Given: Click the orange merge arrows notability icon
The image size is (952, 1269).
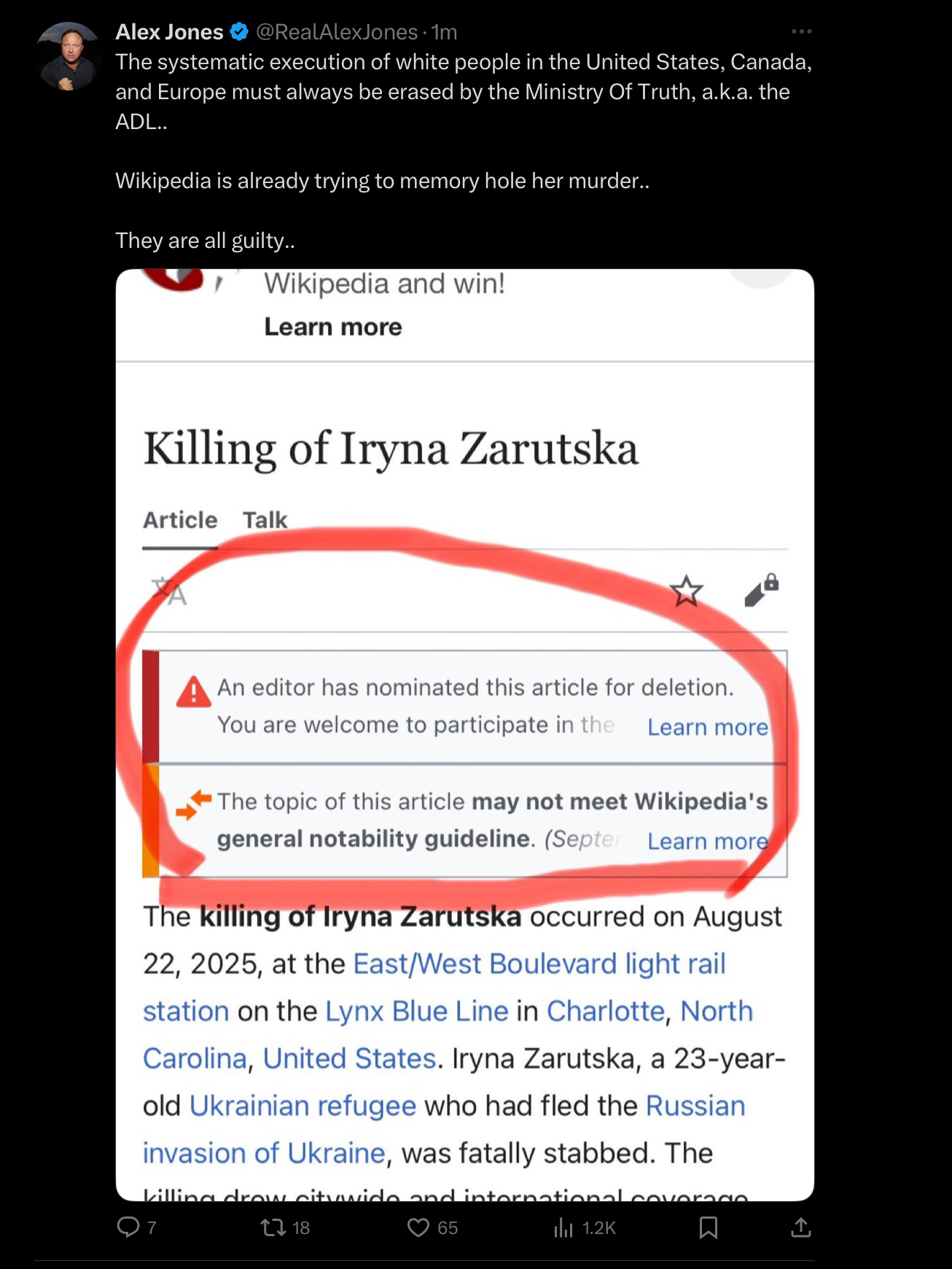Looking at the screenshot, I should pyautogui.click(x=194, y=804).
